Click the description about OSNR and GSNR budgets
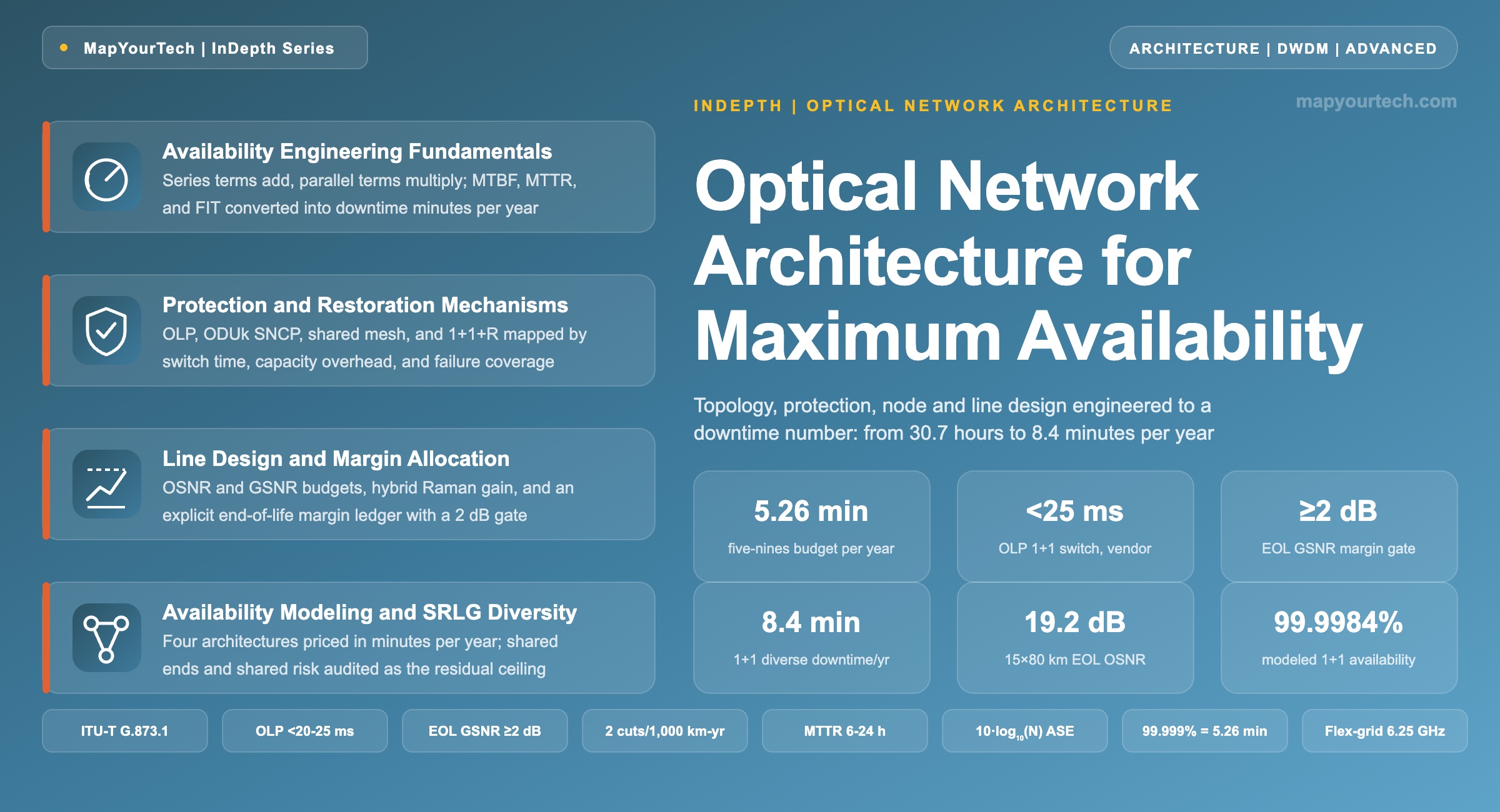Viewport: 1500px width, 812px height. coord(368,502)
